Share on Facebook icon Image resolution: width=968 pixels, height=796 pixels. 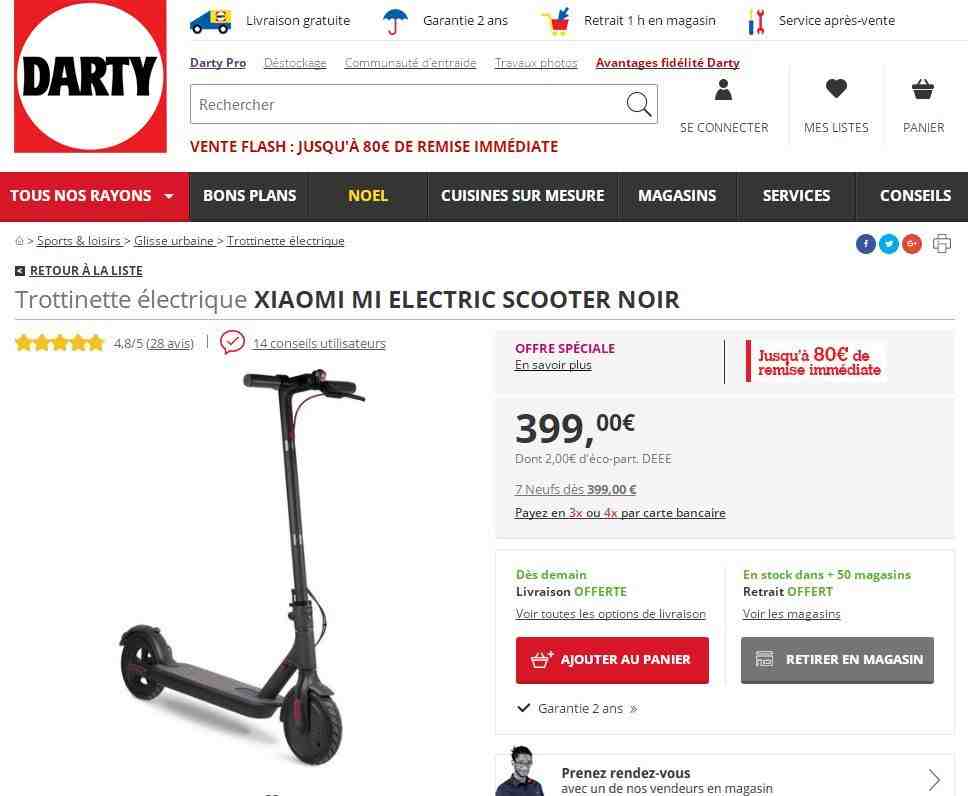866,244
